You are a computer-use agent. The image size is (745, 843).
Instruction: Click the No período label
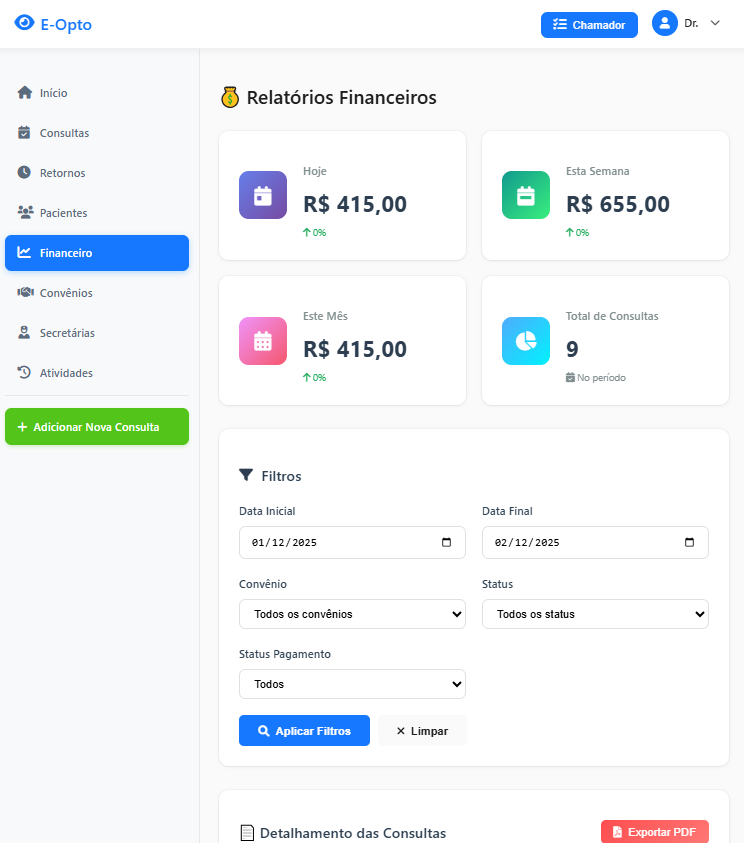tap(601, 378)
